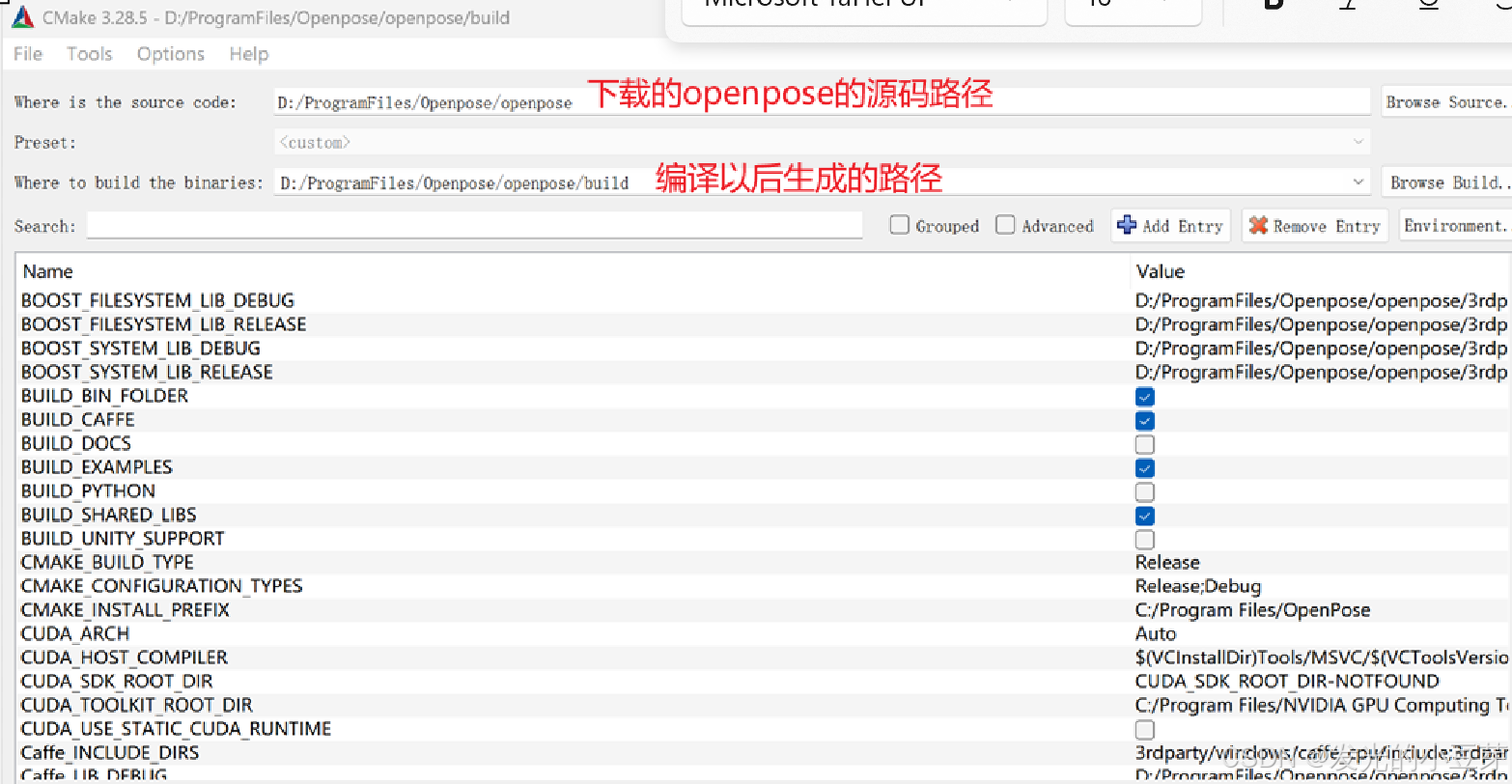The image size is (1512, 784).
Task: Select the BOOST_SYSTEM_LIB_DEBUG row
Action: click(x=763, y=348)
